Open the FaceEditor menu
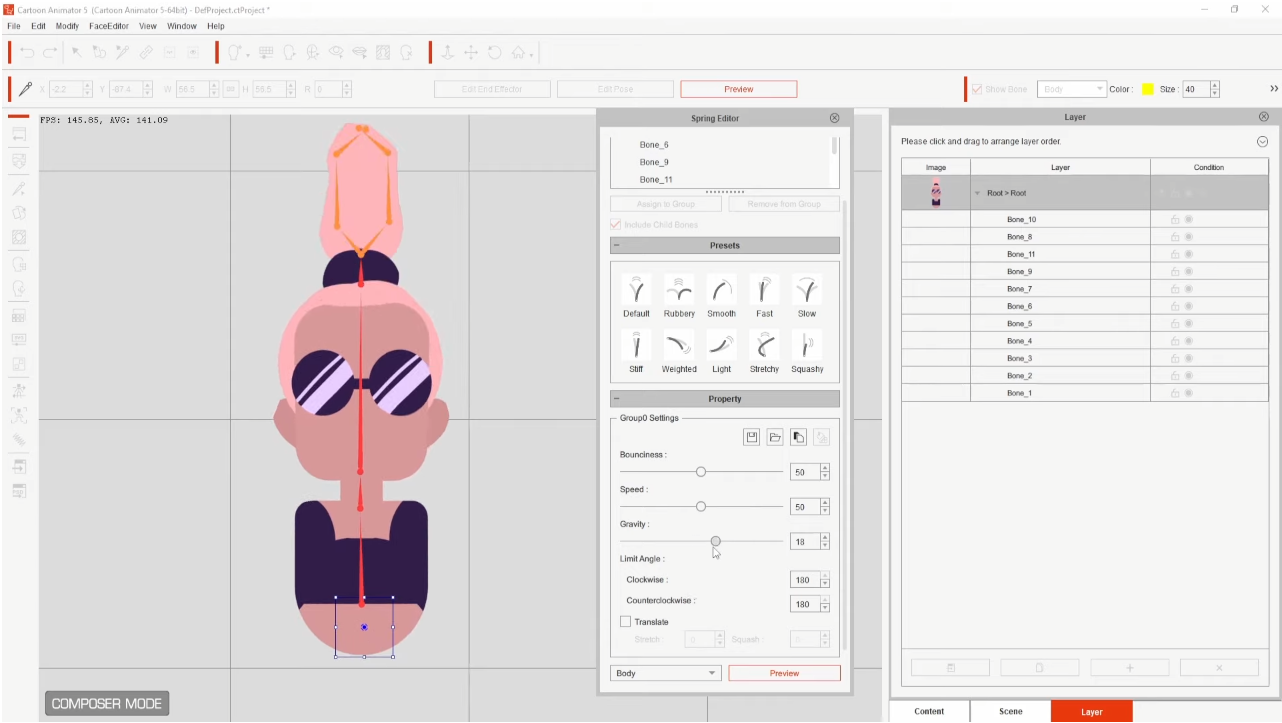Viewport: 1282px width, 723px height. pos(109,26)
